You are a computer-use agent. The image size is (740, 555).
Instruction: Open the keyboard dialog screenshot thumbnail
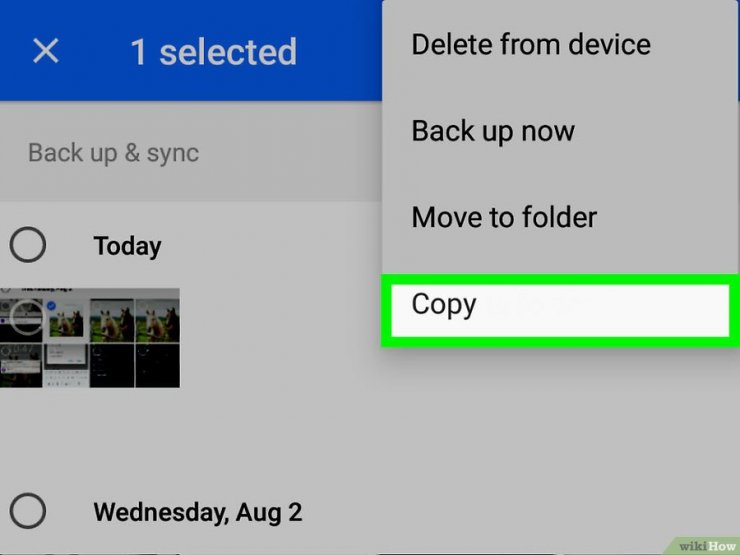pyautogui.click(x=66, y=366)
